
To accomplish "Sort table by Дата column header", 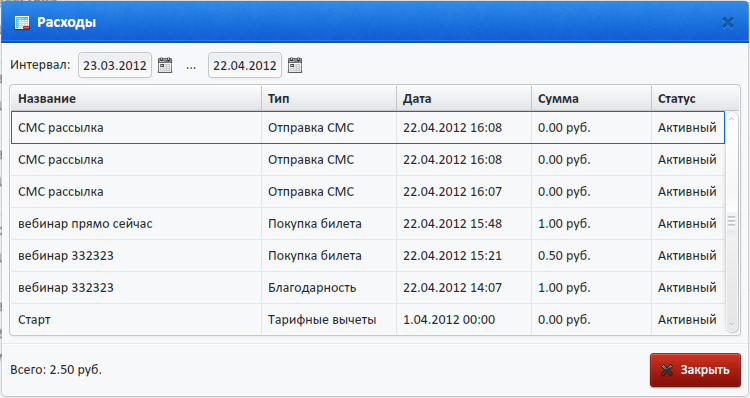I will tap(464, 99).
